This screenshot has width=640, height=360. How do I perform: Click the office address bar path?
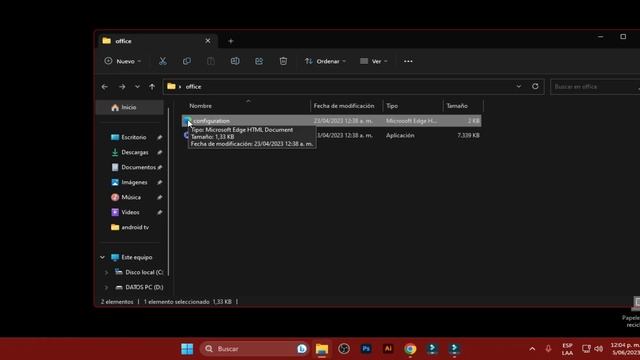coord(193,87)
